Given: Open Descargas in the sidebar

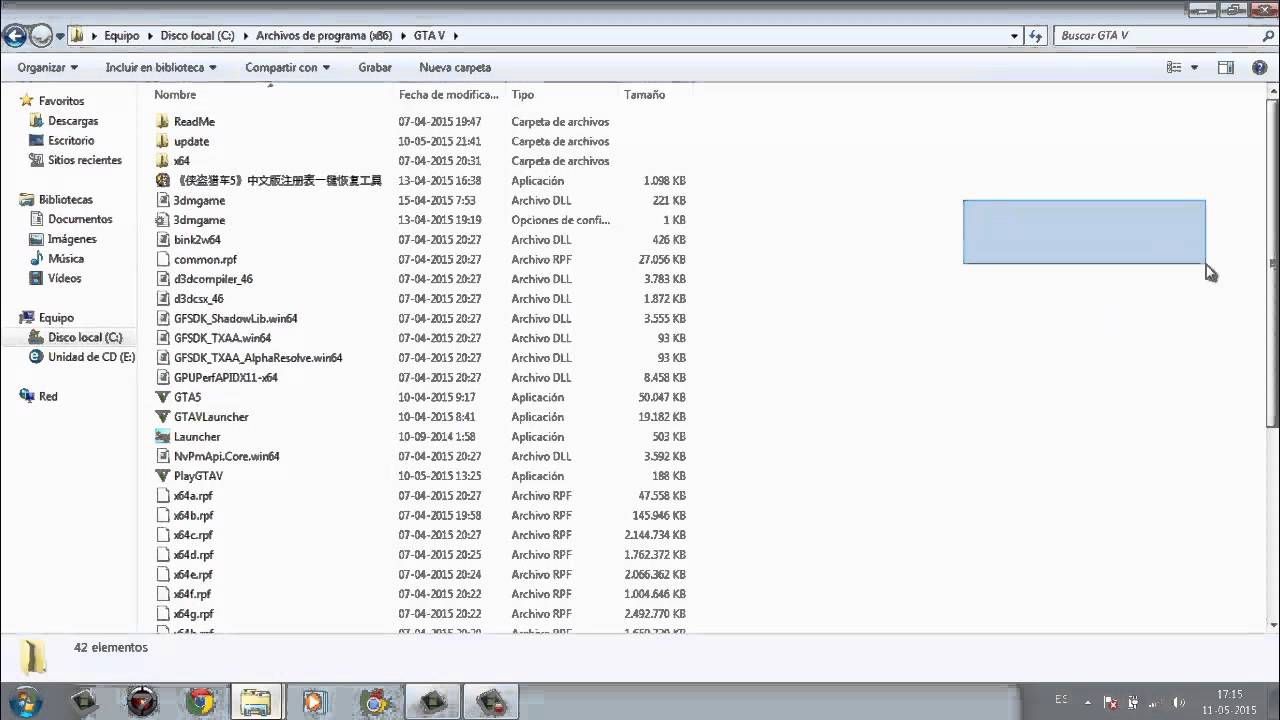Looking at the screenshot, I should [73, 121].
